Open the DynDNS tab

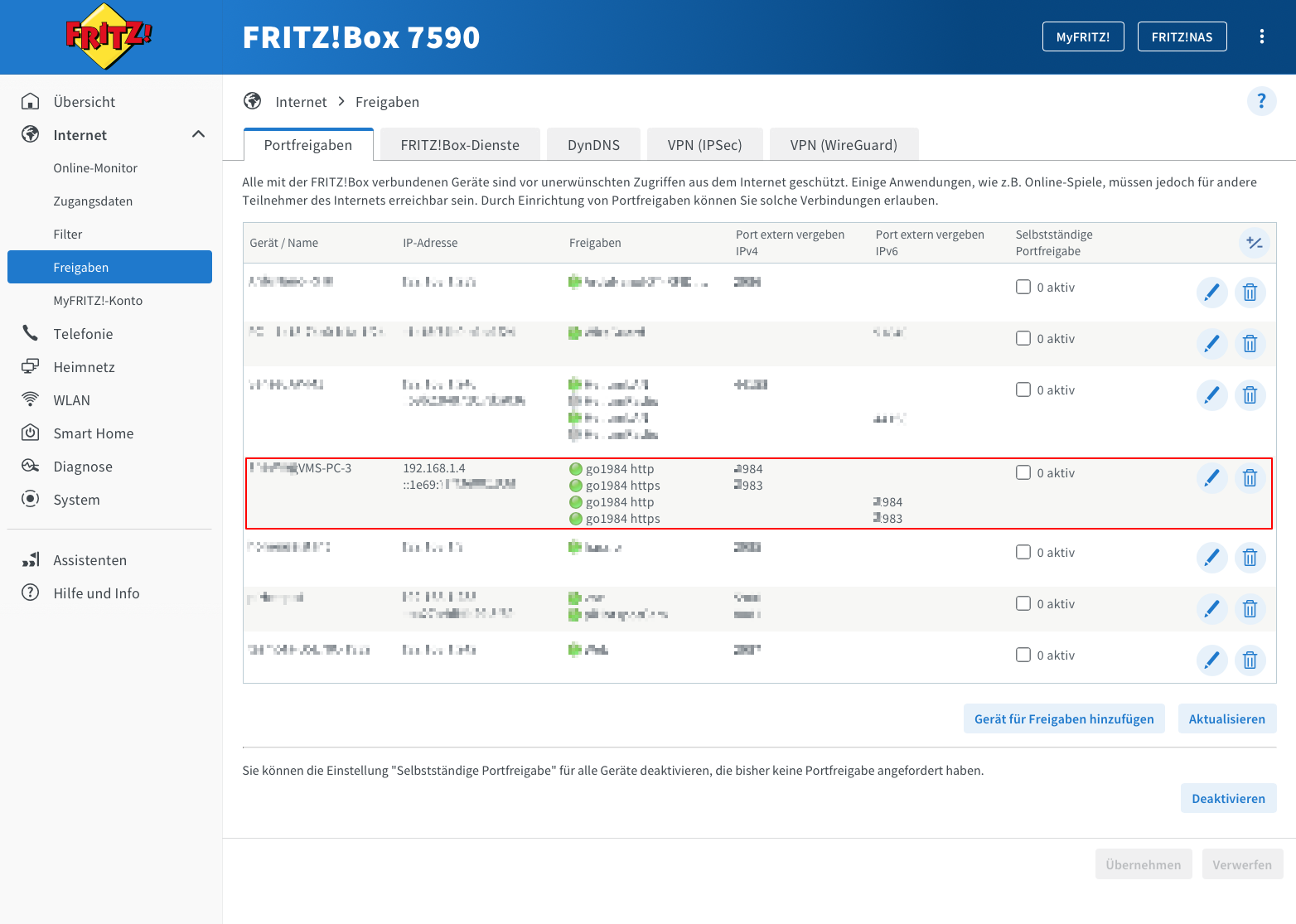pos(593,145)
